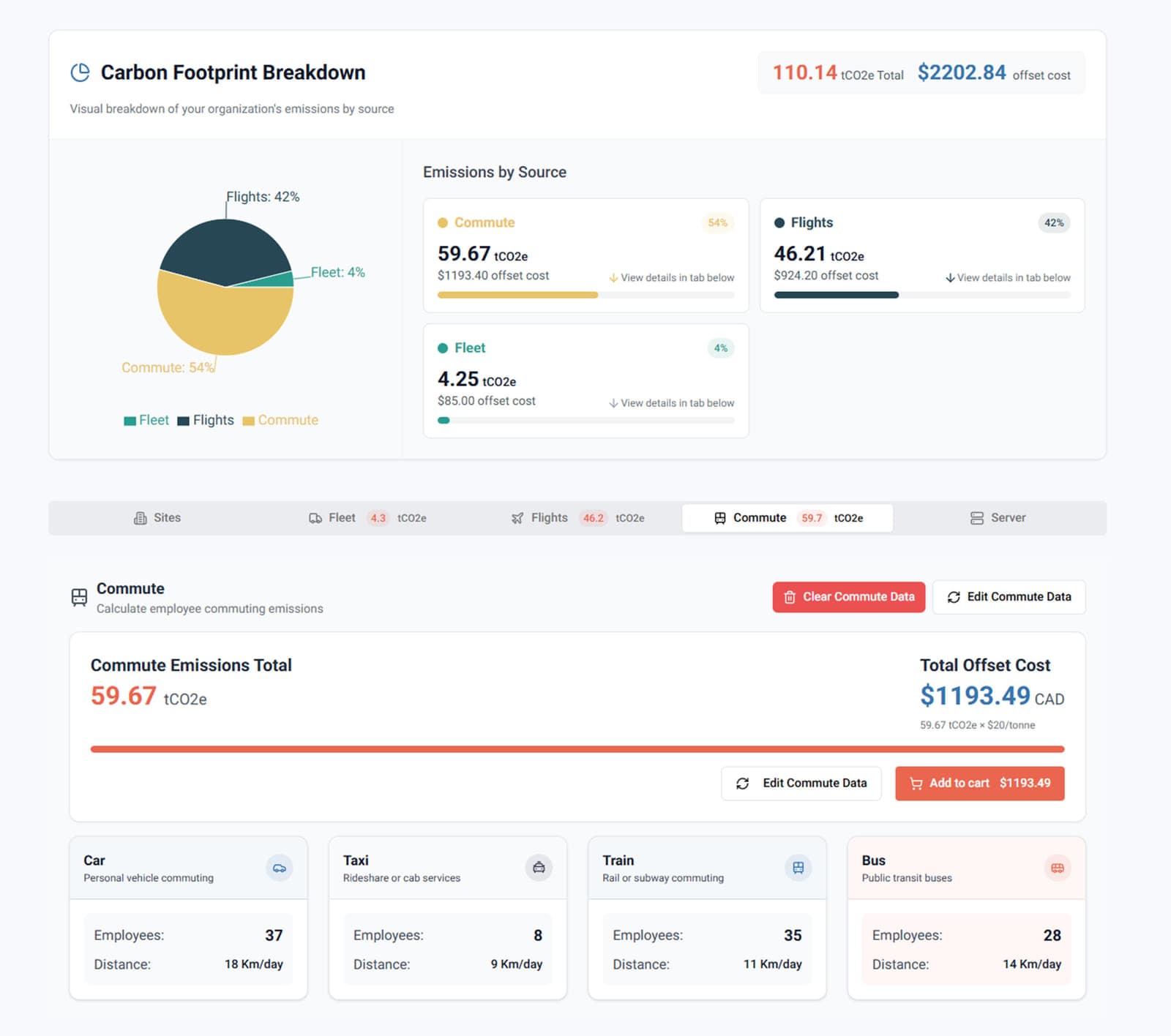Click the red Commute Emissions Total progress bar
Image resolution: width=1171 pixels, height=1036 pixels.
tap(577, 749)
